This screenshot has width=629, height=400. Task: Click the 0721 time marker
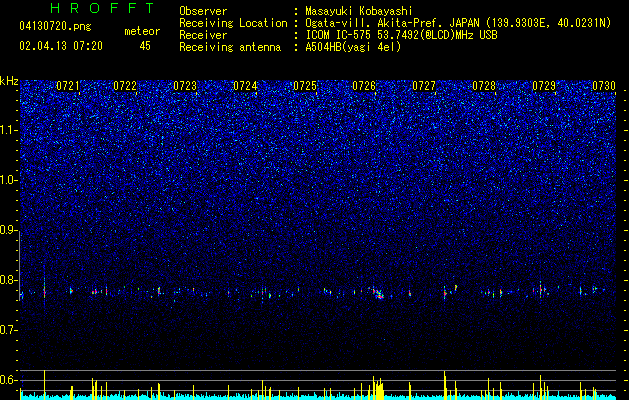pyautogui.click(x=68, y=86)
